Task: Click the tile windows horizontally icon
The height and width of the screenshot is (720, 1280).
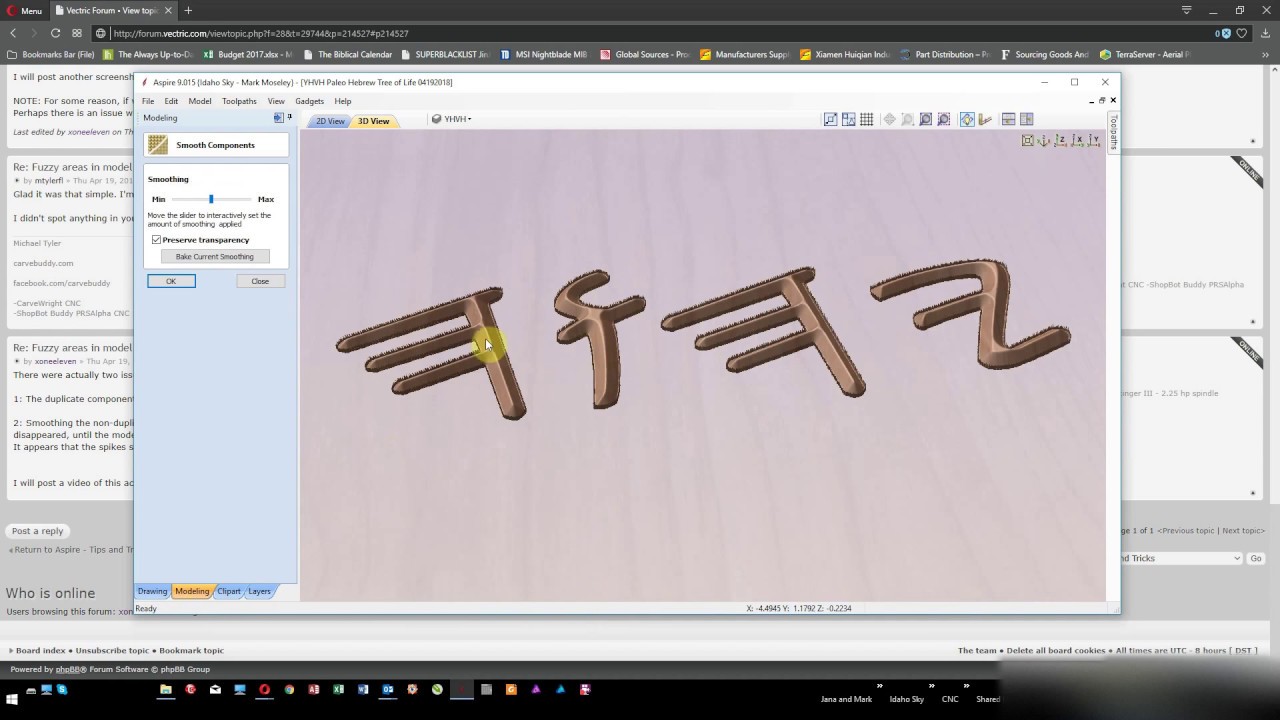Action: 1008,119
